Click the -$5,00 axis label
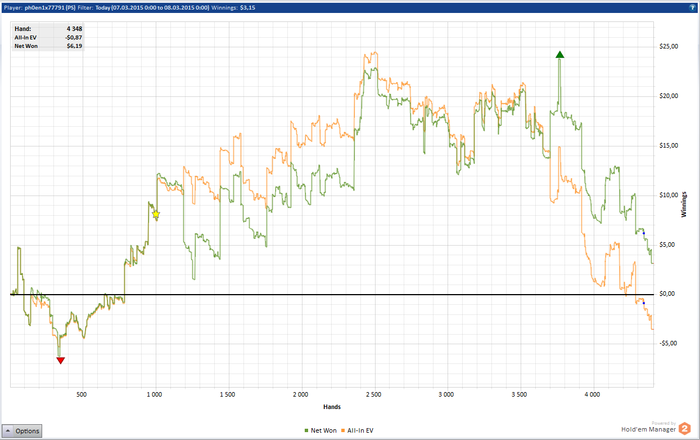The height and width of the screenshot is (440, 700). pyautogui.click(x=668, y=343)
